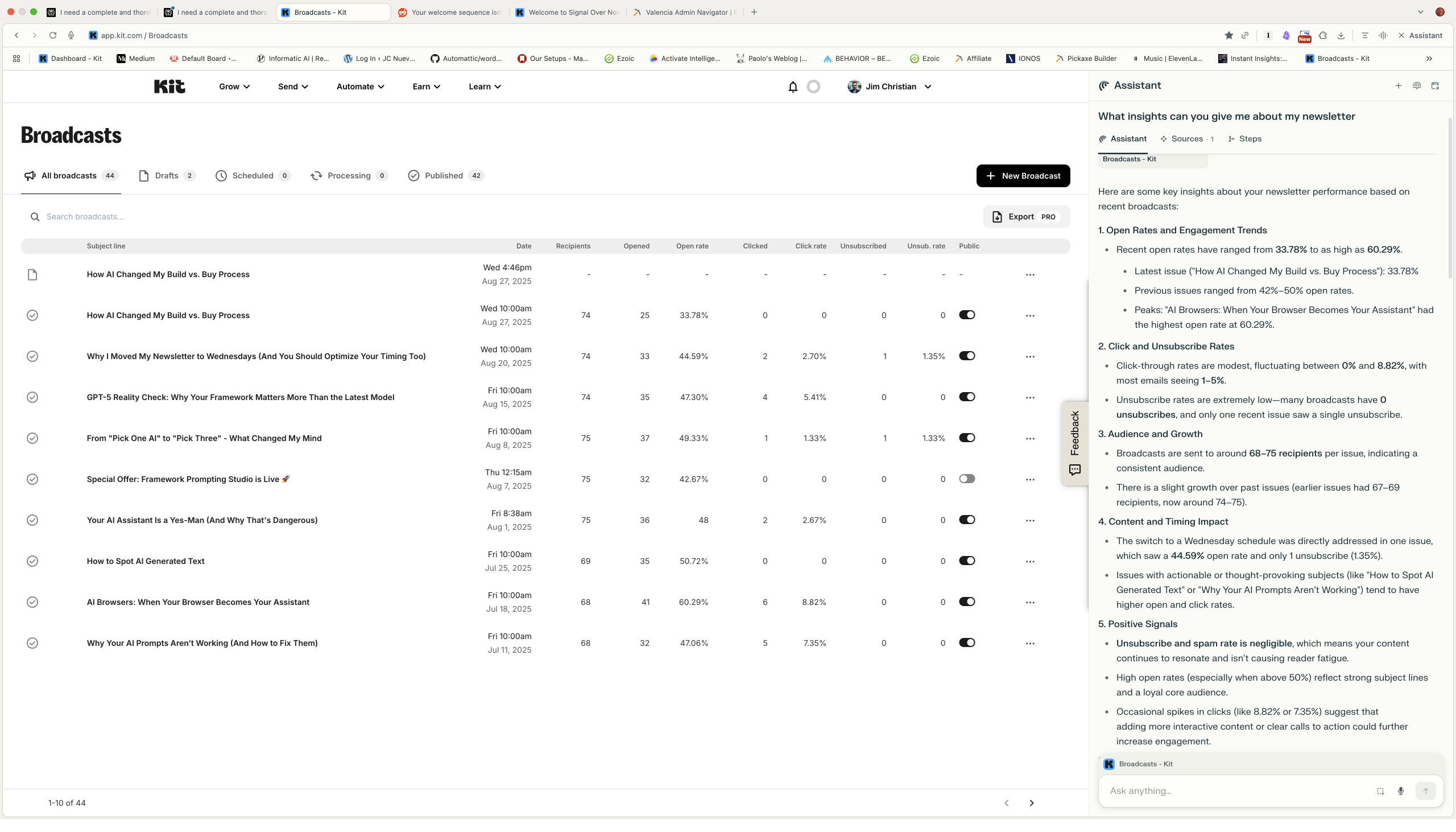Viewport: 1456px width, 832px height.
Task: Click the Kit logo in header
Action: point(169,87)
